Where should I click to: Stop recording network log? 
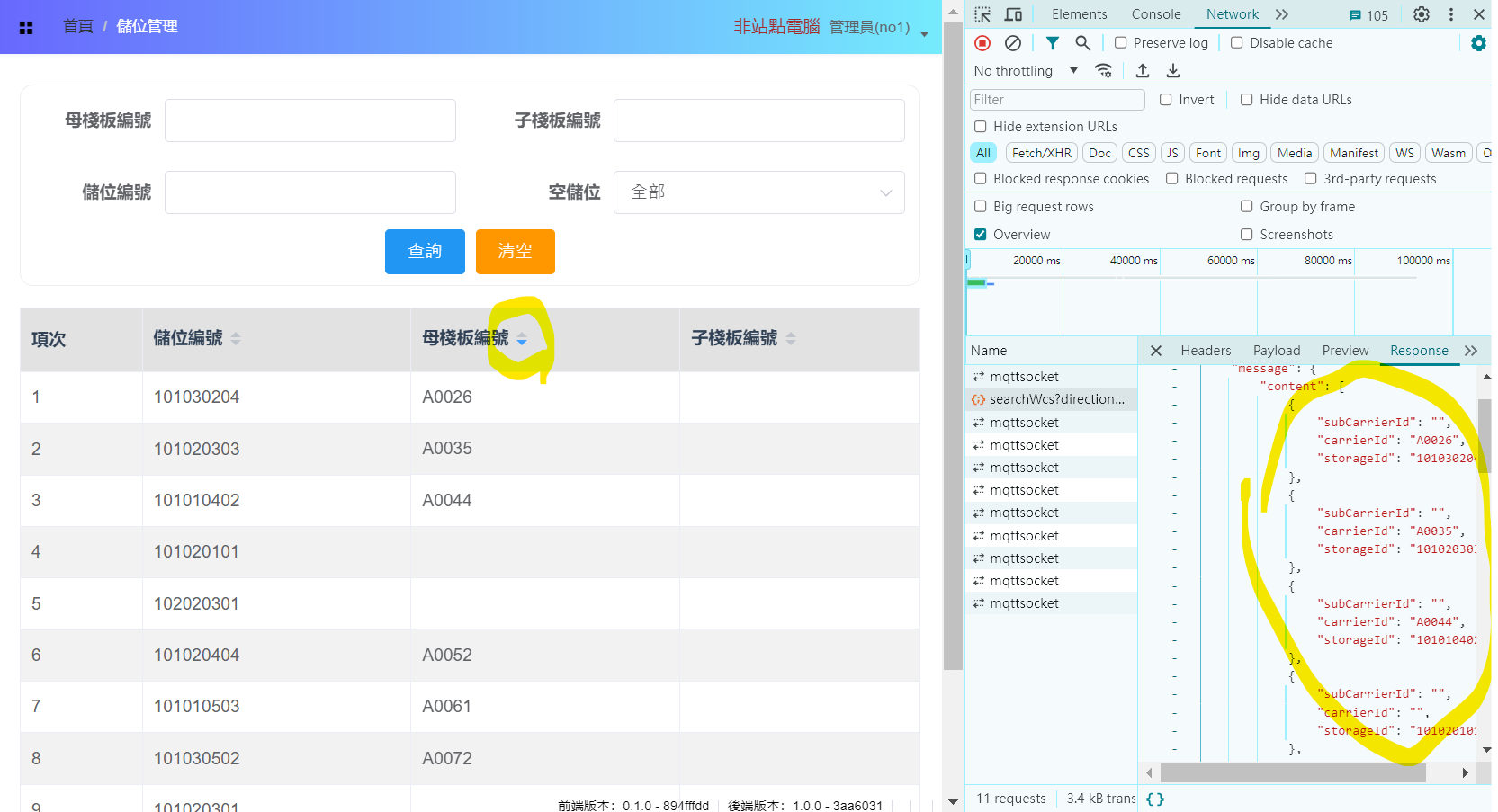[x=982, y=43]
